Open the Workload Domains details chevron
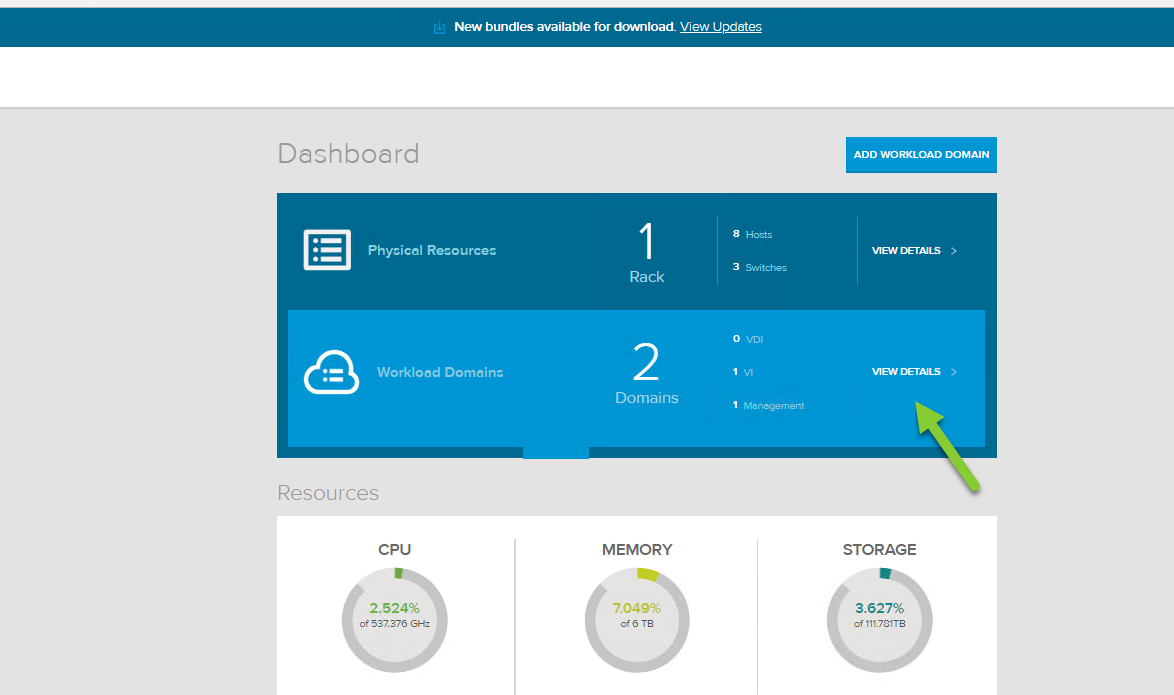This screenshot has width=1174, height=695. pyautogui.click(x=952, y=371)
